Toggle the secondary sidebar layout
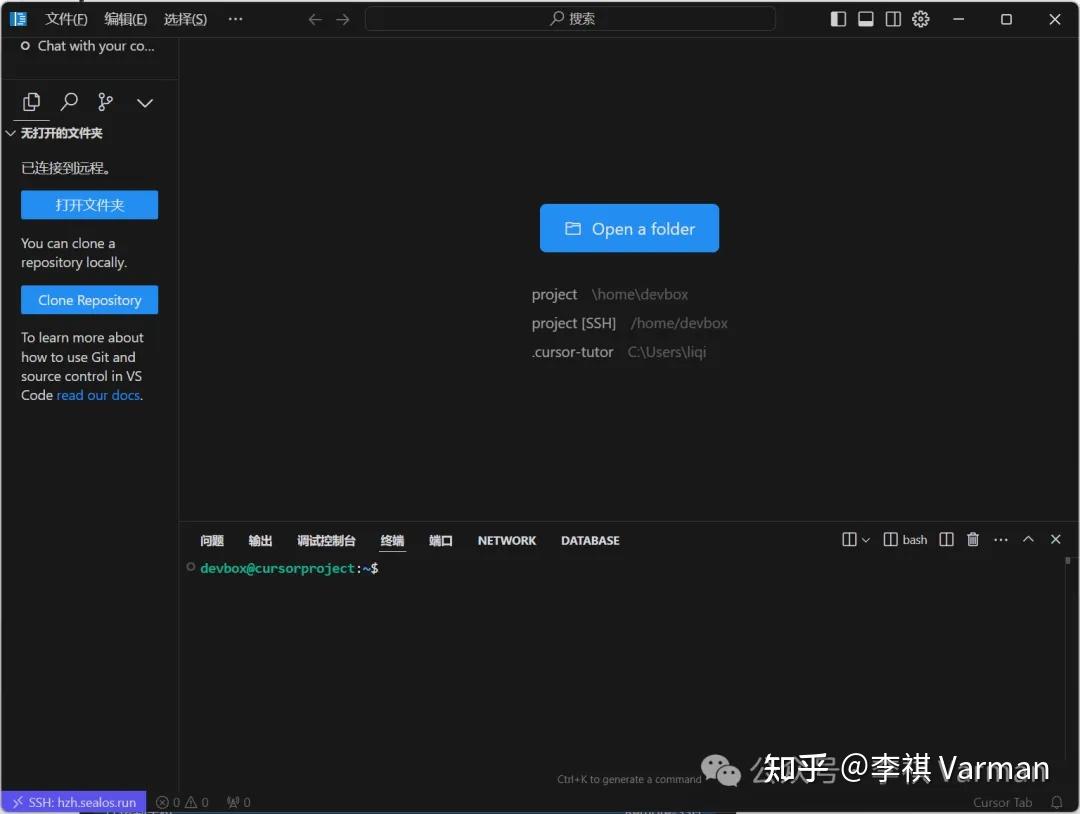The image size is (1080, 814). tap(892, 18)
